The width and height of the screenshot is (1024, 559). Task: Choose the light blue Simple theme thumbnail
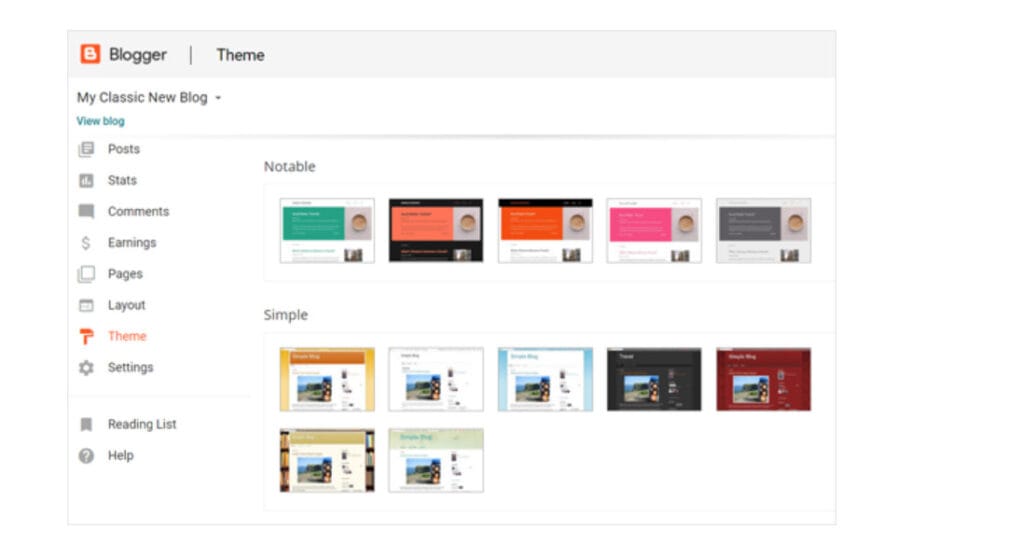click(545, 379)
